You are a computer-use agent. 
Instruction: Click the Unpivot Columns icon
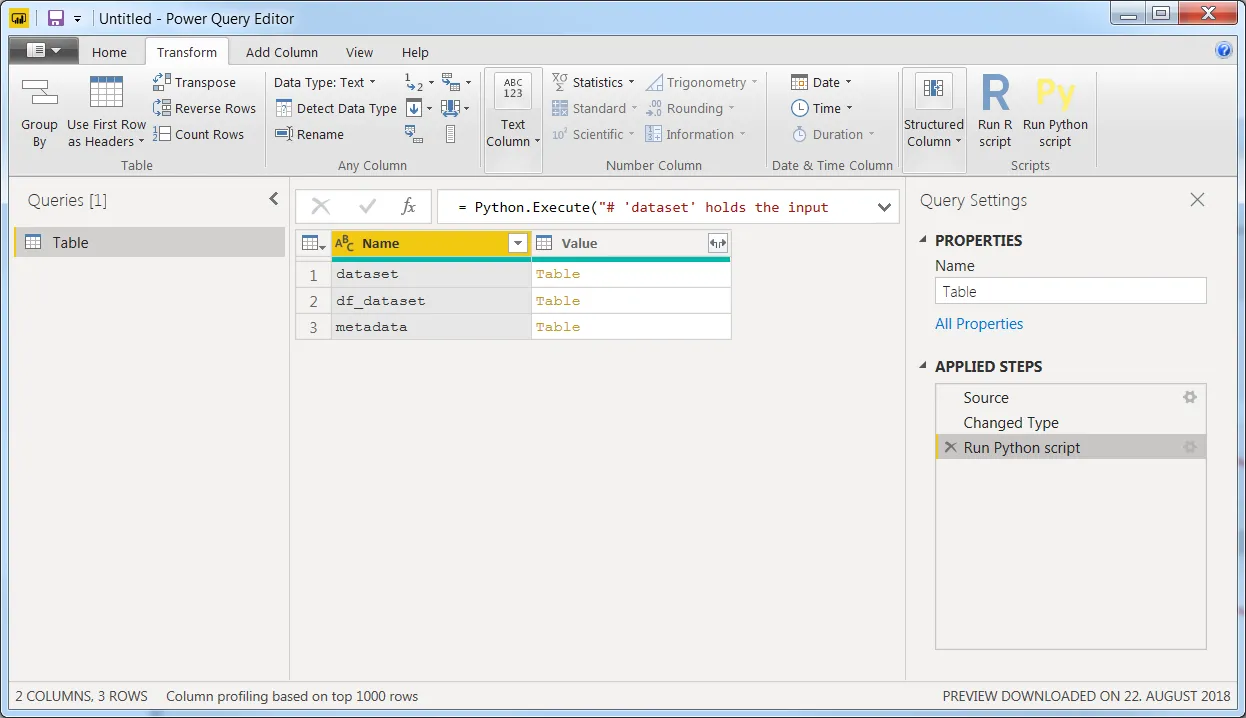[x=450, y=82]
